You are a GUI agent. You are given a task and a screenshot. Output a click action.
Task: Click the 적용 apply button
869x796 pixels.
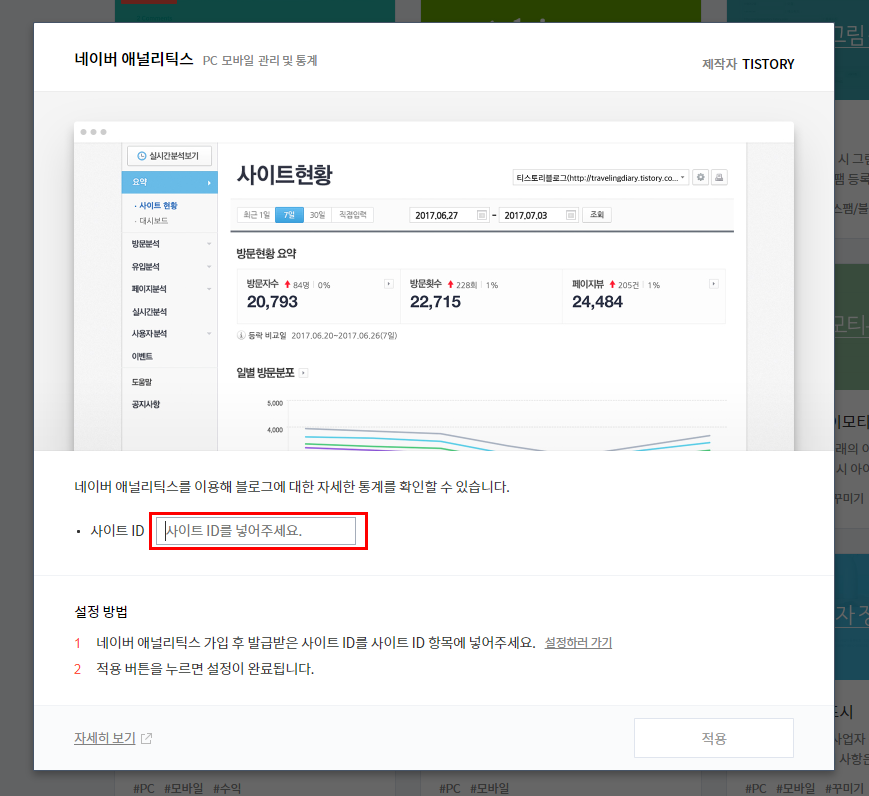point(713,738)
